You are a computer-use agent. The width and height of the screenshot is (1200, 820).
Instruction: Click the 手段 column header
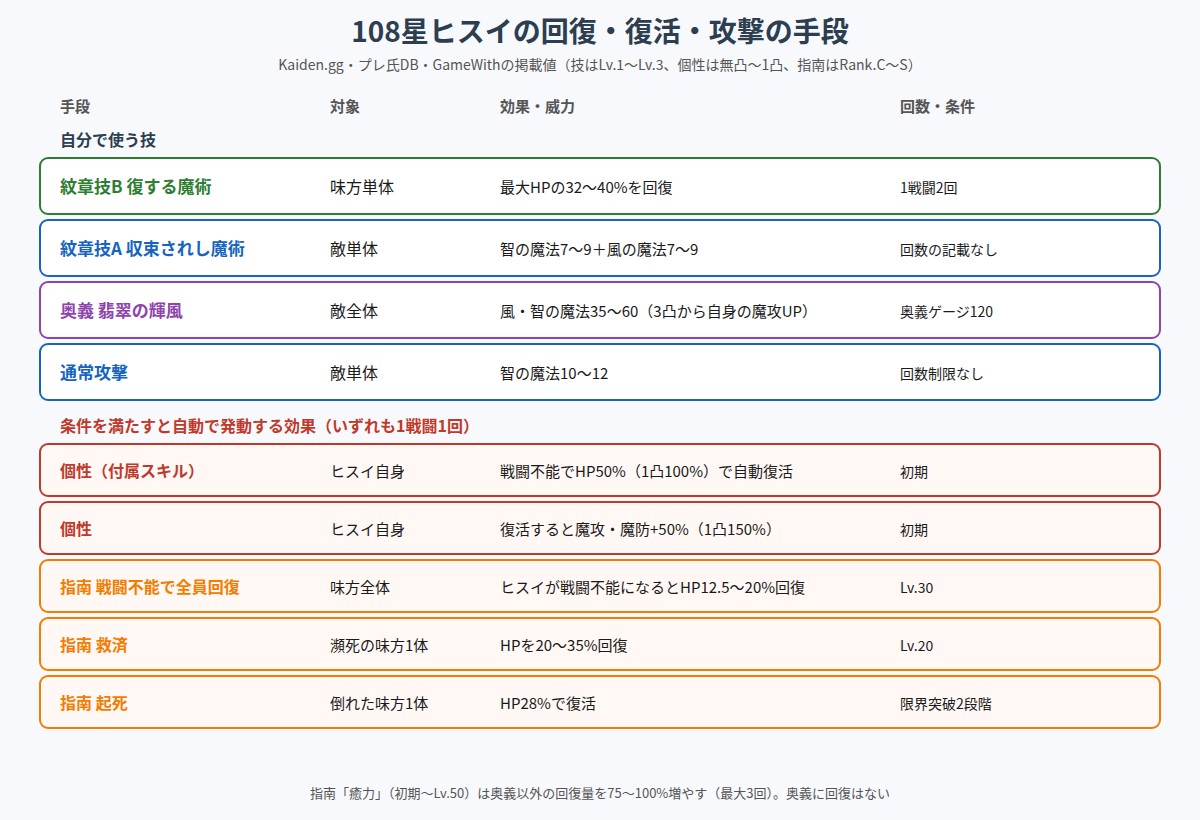tap(75, 107)
